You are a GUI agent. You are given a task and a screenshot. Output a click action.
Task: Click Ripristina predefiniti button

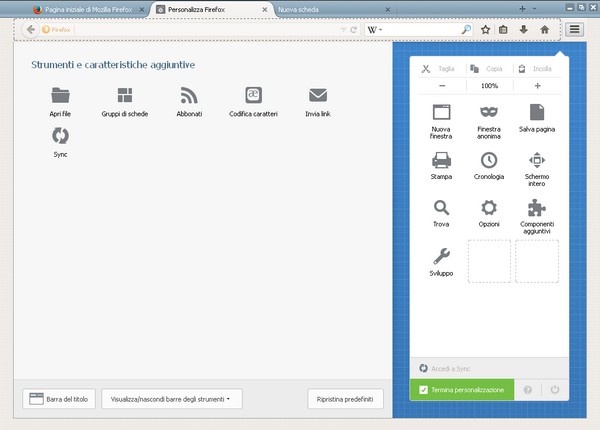345,399
